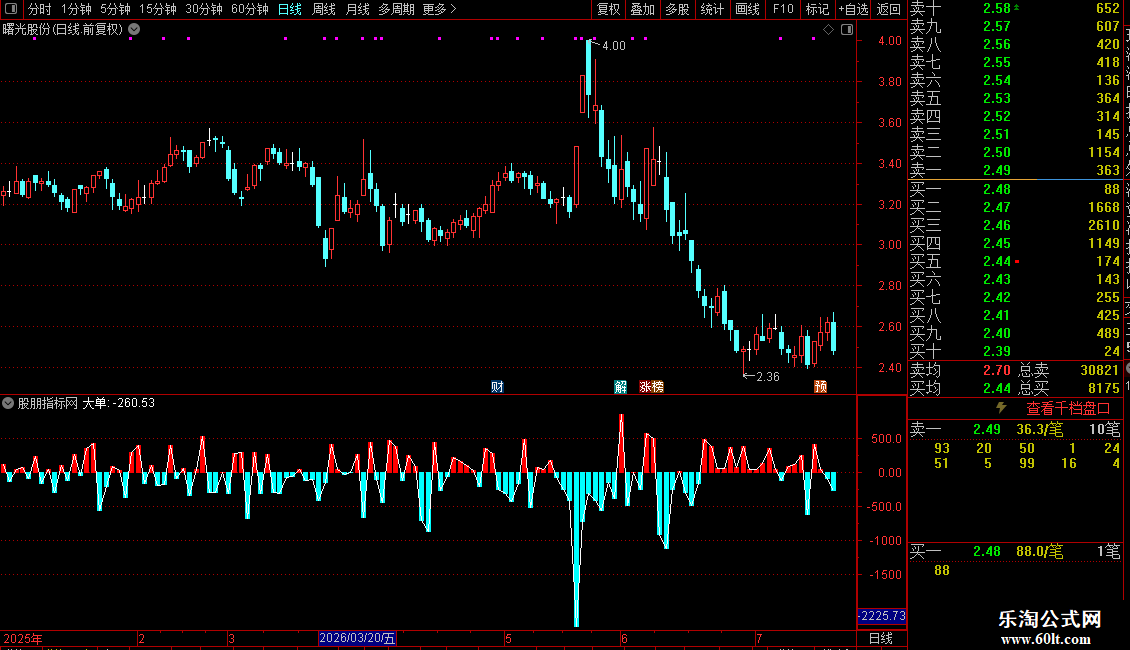Viewport: 1130px width, 650px height.
Task: Click the 2026/03/20/五 date marker
Action: click(357, 638)
